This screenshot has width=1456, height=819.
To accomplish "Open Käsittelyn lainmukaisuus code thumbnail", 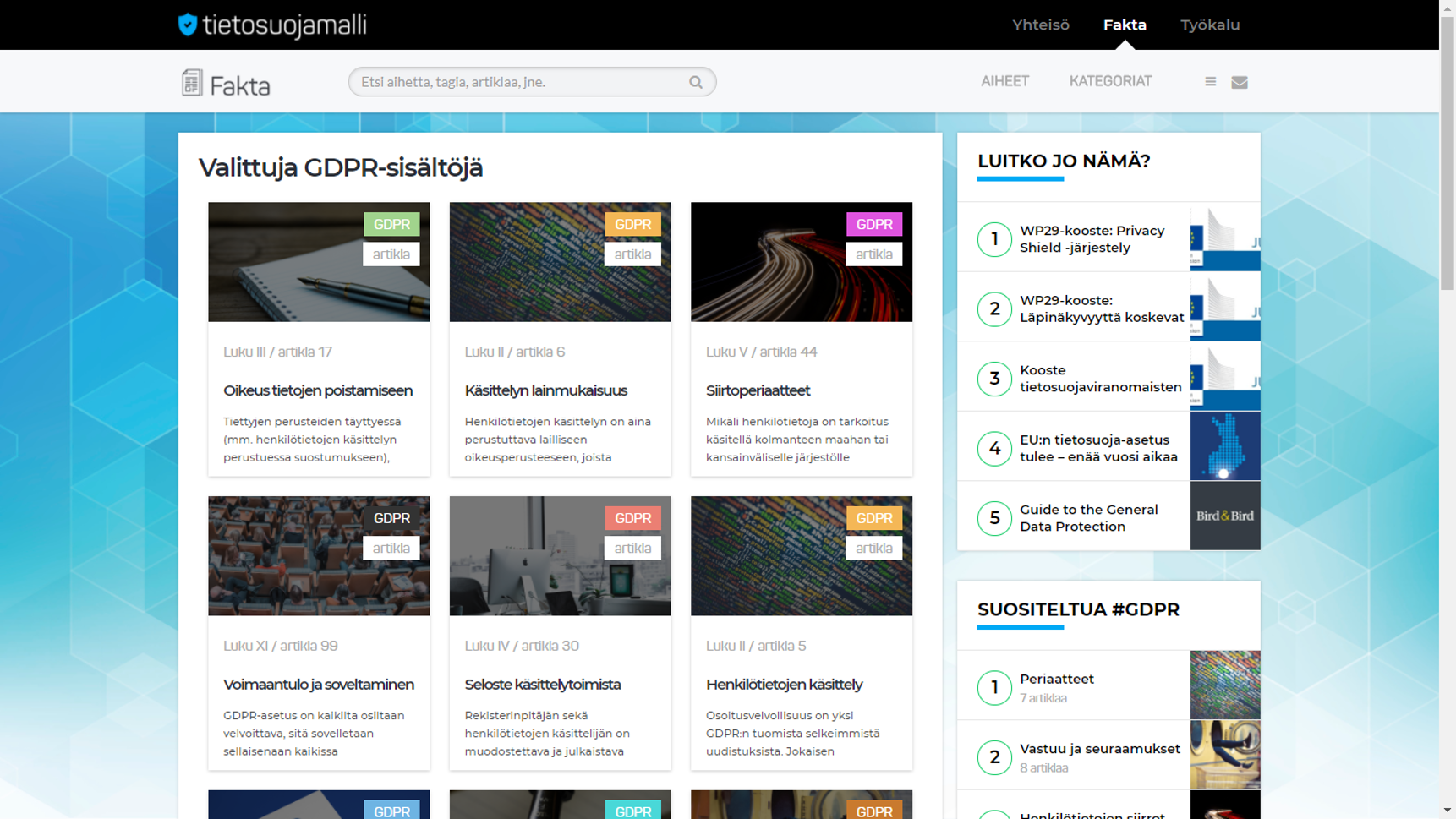I will tap(560, 262).
